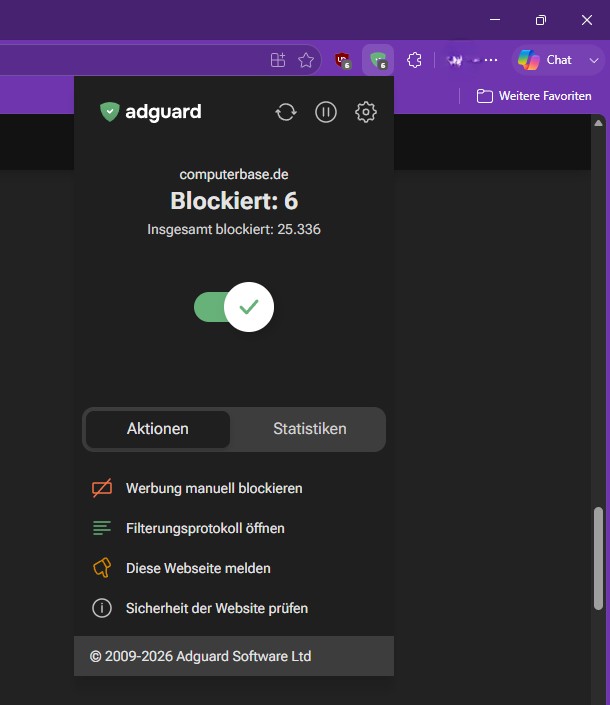Screen dimensions: 610x705
Task: Open the browser three-dots menu
Action: (x=491, y=60)
